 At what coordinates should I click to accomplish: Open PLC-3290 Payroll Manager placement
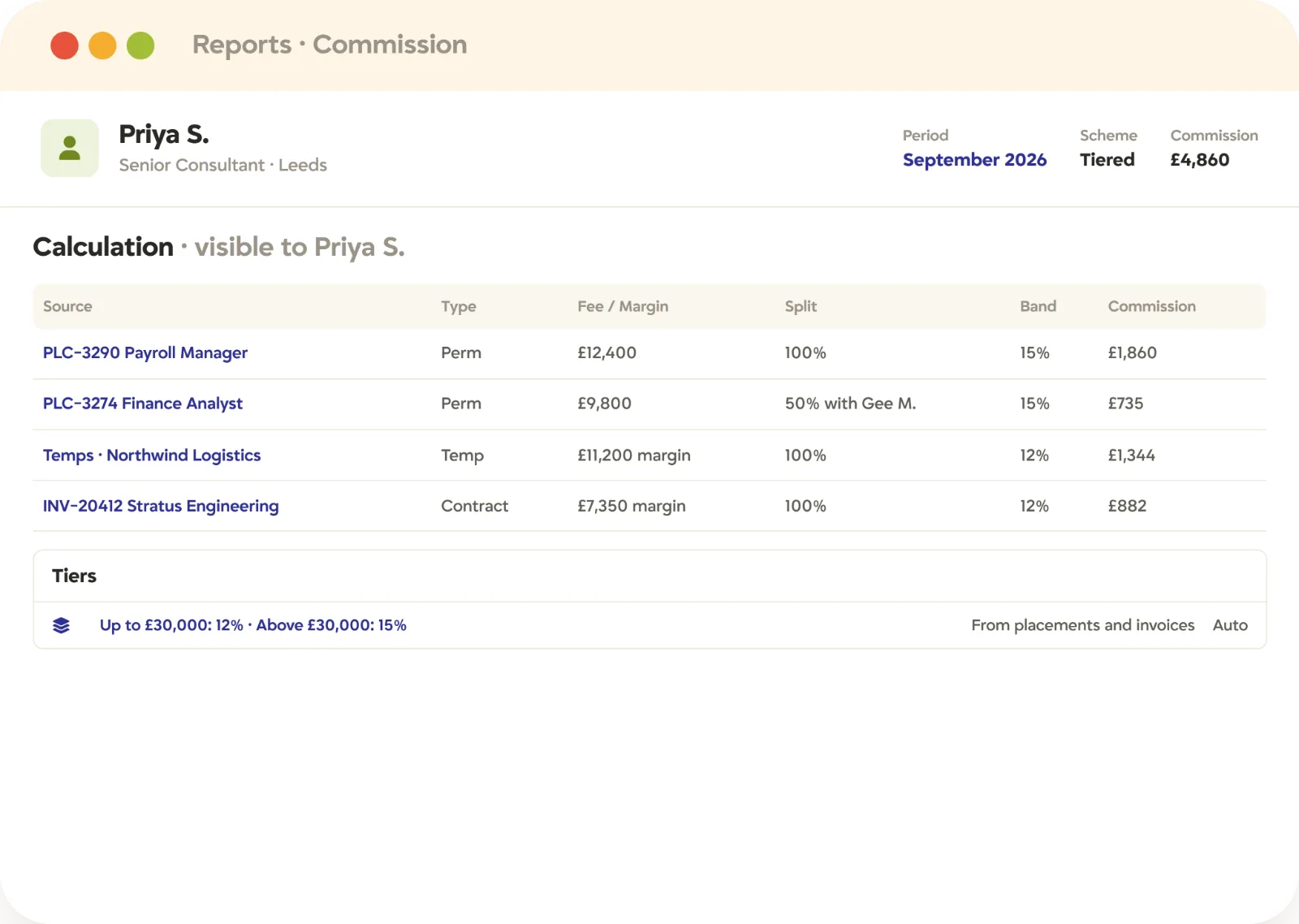tap(145, 352)
